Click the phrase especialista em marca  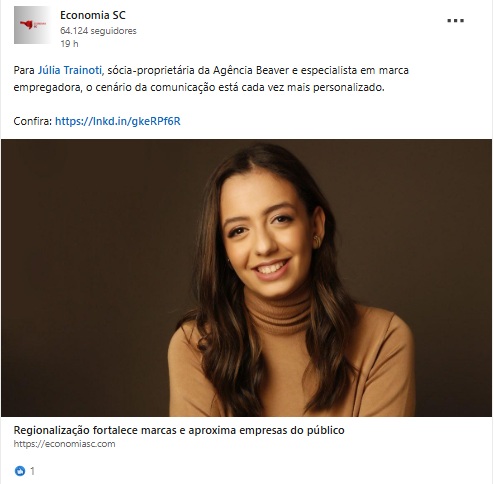tap(355, 70)
